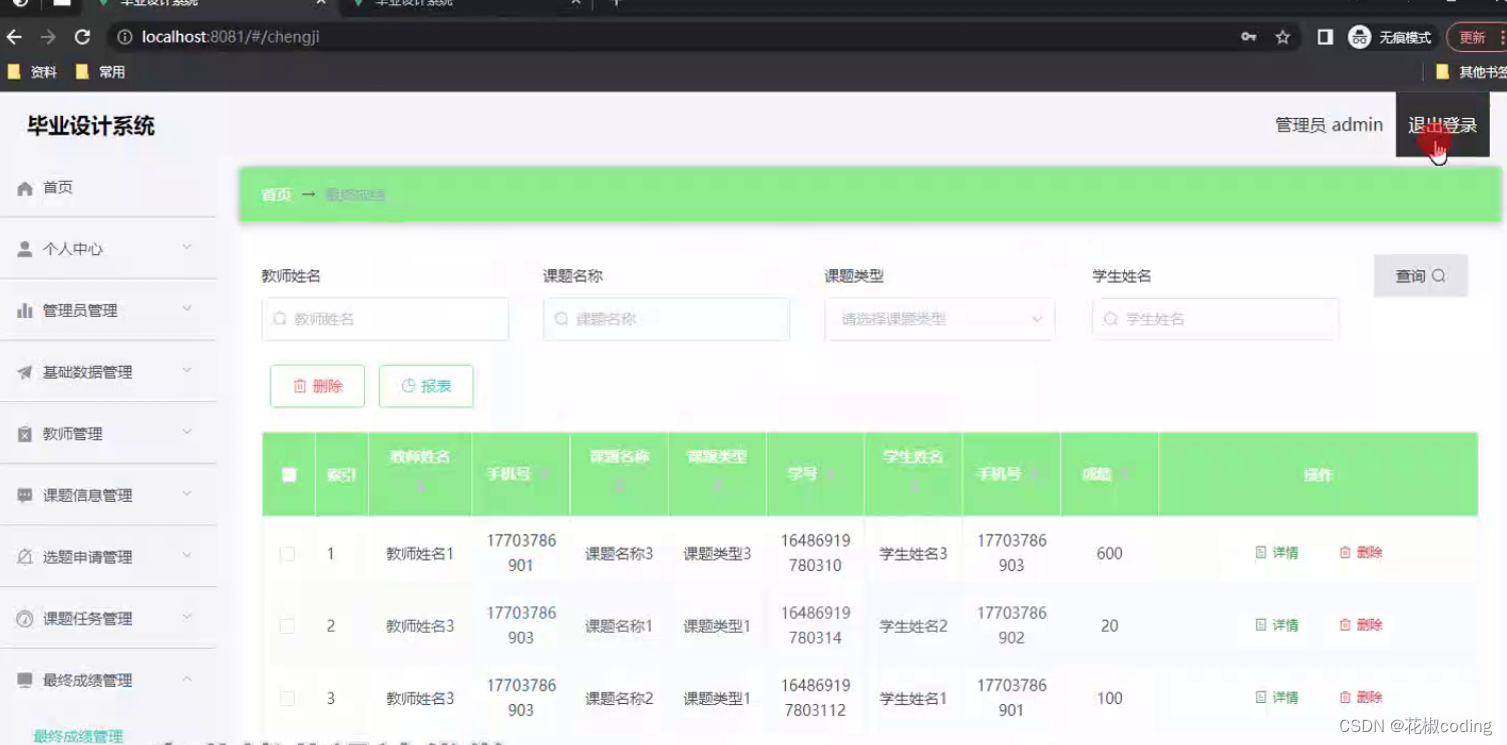Screen dimensions: 1507x745
Task: Check the checkbox for 教师姓名1 row
Action: coord(287,552)
